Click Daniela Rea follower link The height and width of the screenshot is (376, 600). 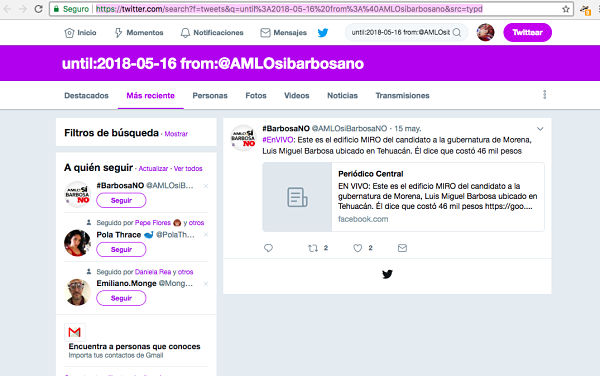pos(153,272)
